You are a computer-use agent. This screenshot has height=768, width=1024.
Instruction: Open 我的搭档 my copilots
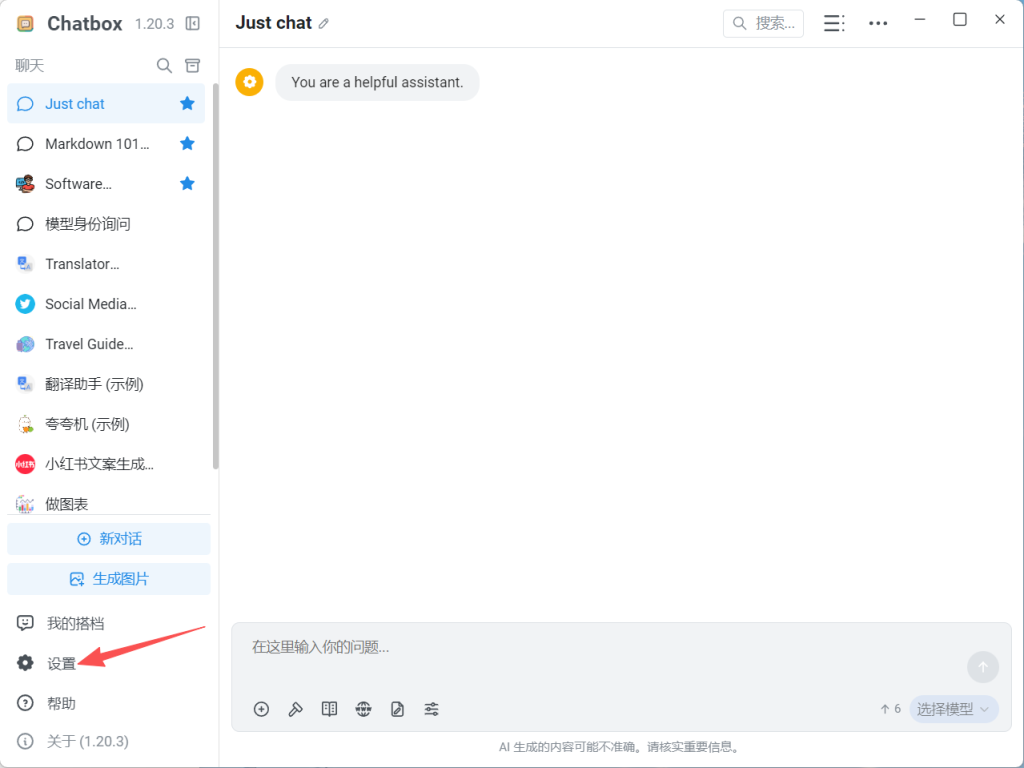coord(108,624)
